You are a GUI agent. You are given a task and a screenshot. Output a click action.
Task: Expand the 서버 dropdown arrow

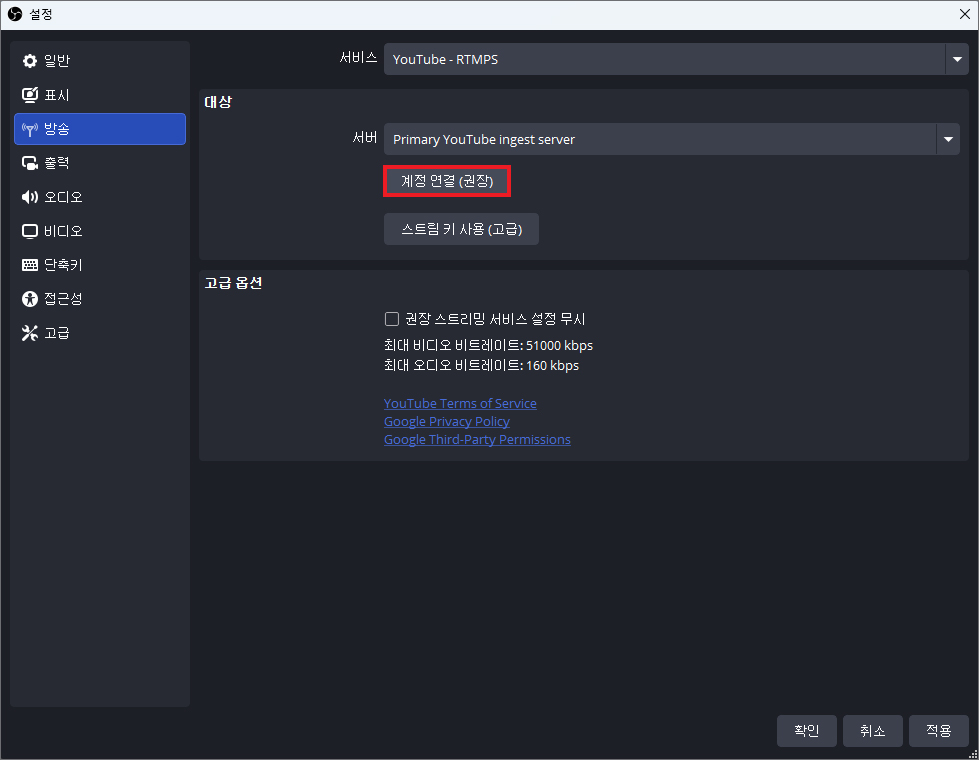pyautogui.click(x=947, y=139)
